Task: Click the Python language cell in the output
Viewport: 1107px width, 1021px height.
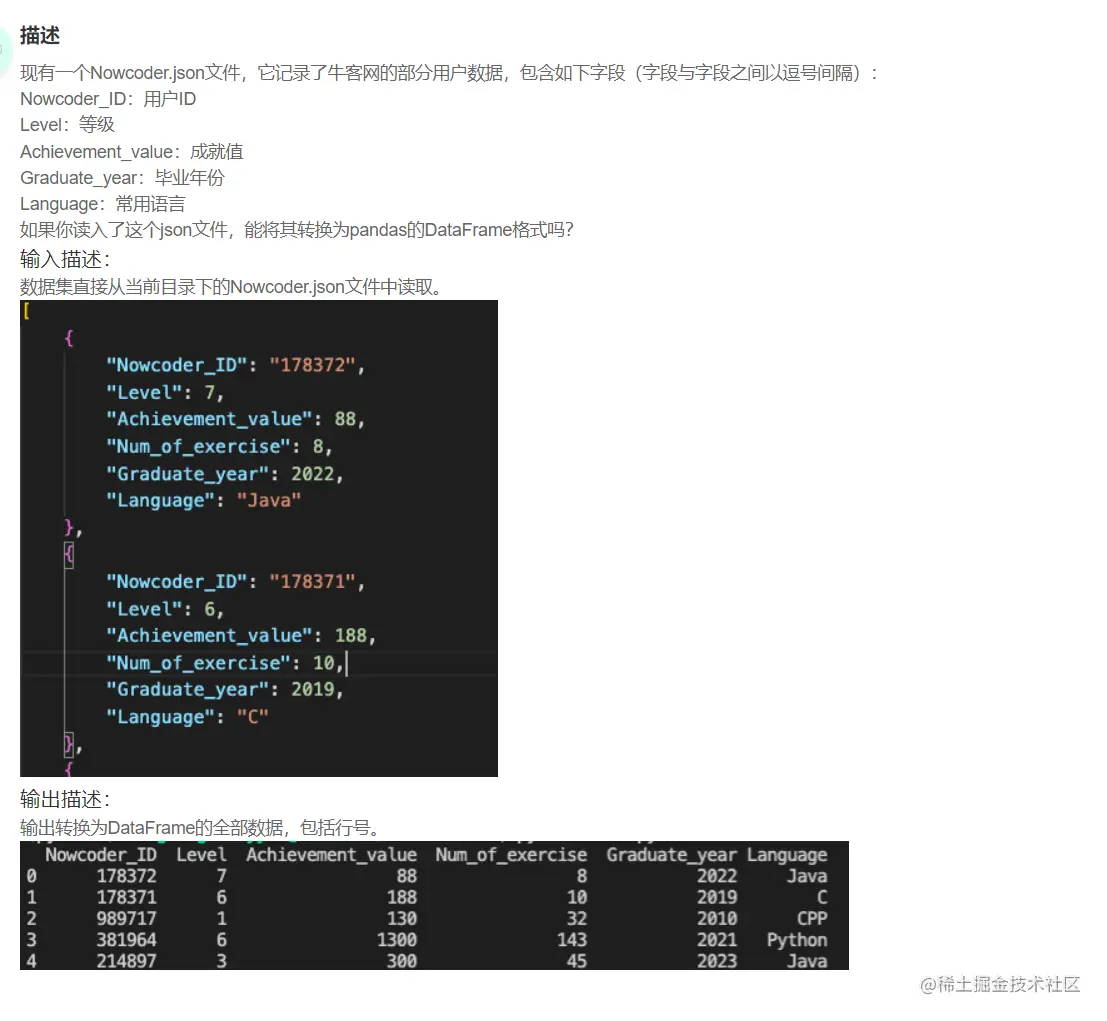Action: [x=797, y=940]
